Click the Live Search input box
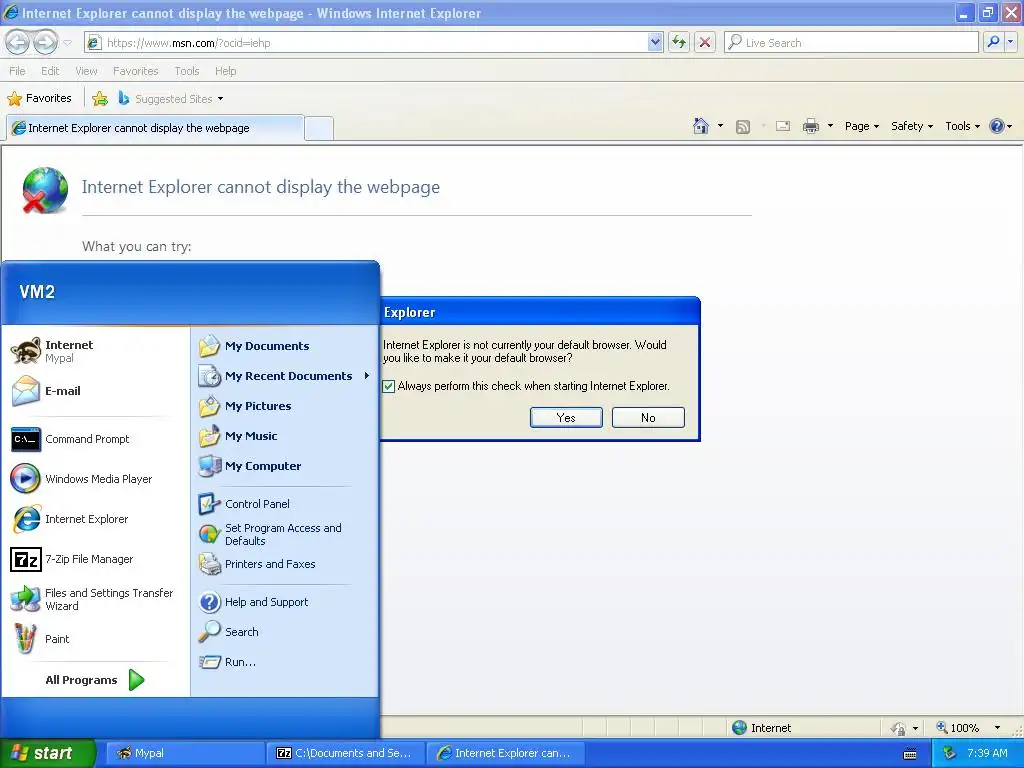The width and height of the screenshot is (1024, 768). point(852,42)
